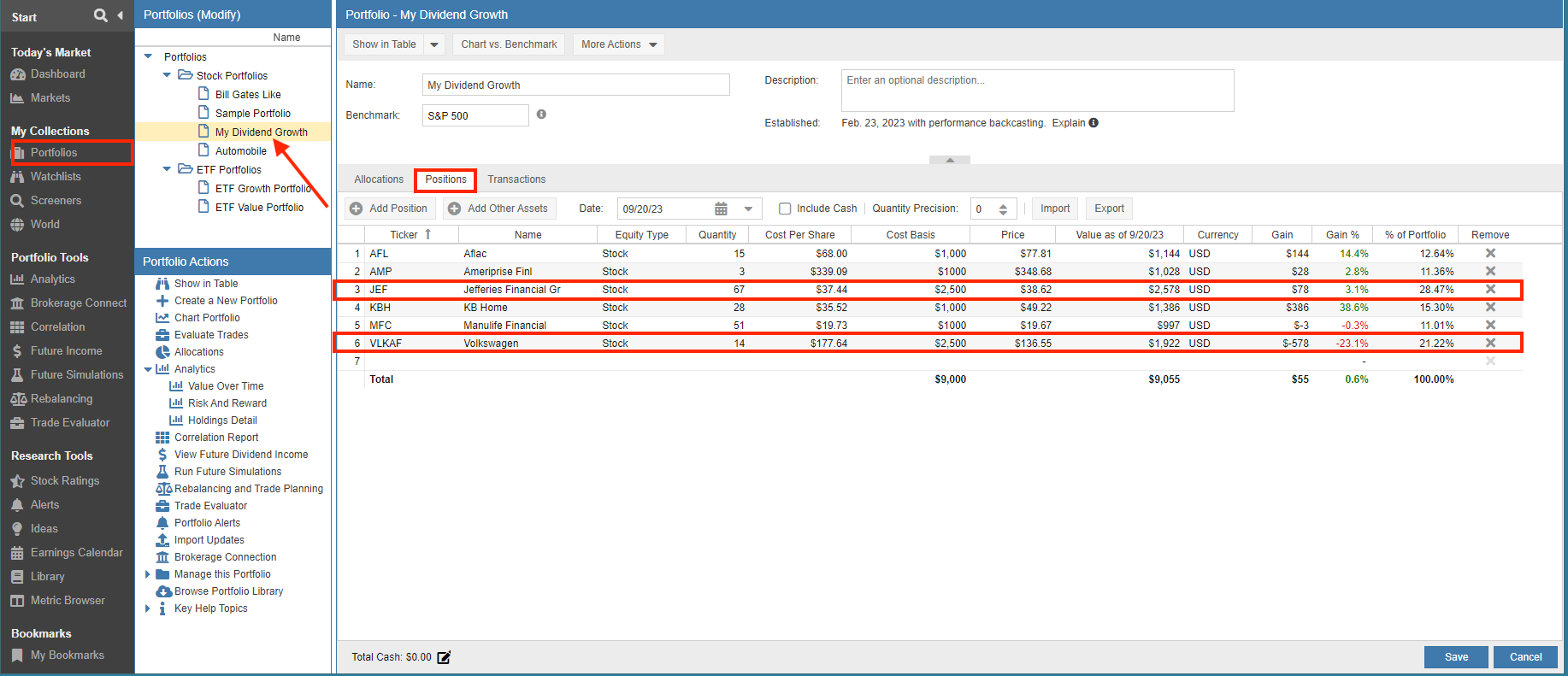The height and width of the screenshot is (676, 1568).
Task: Open Rebalancing scales icon in sidebar
Action: pyautogui.click(x=18, y=399)
